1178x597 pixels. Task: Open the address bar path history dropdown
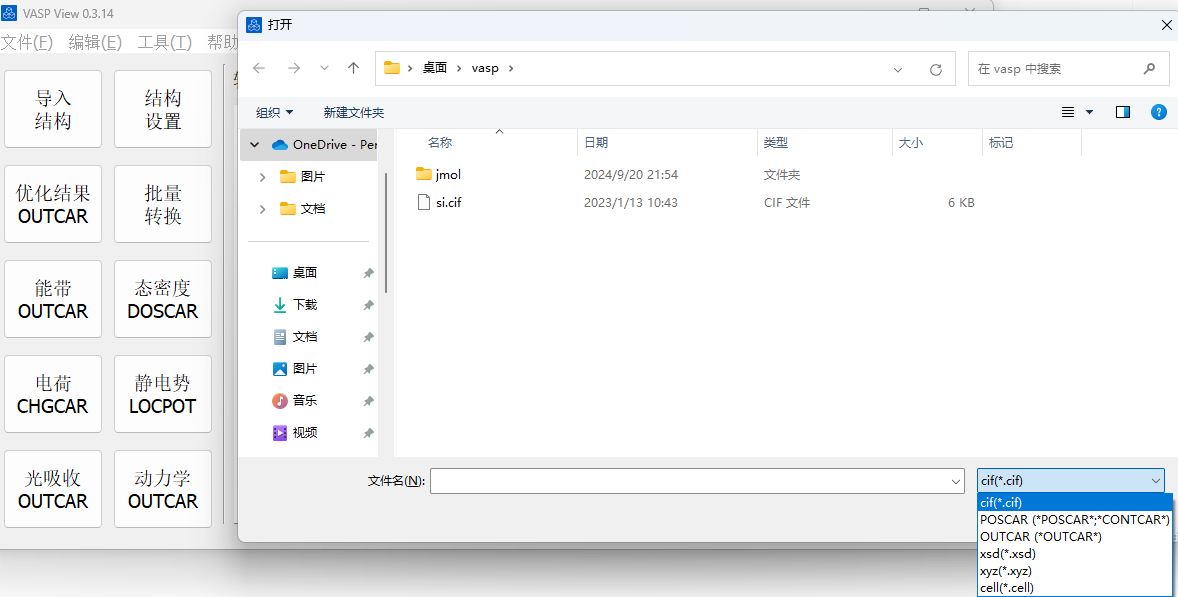(x=897, y=69)
